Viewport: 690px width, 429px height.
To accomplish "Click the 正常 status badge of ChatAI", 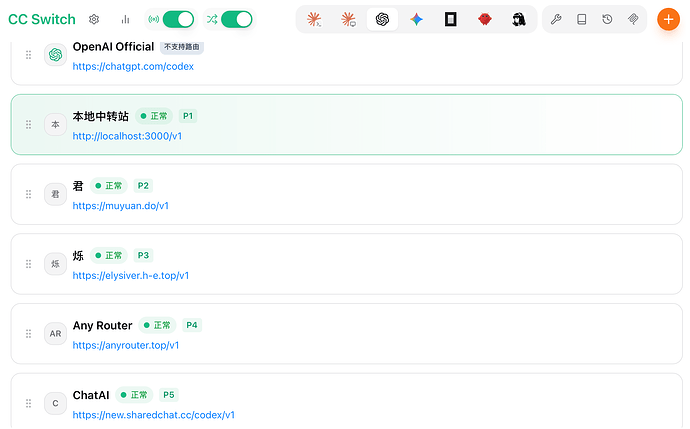I will click(x=134, y=395).
